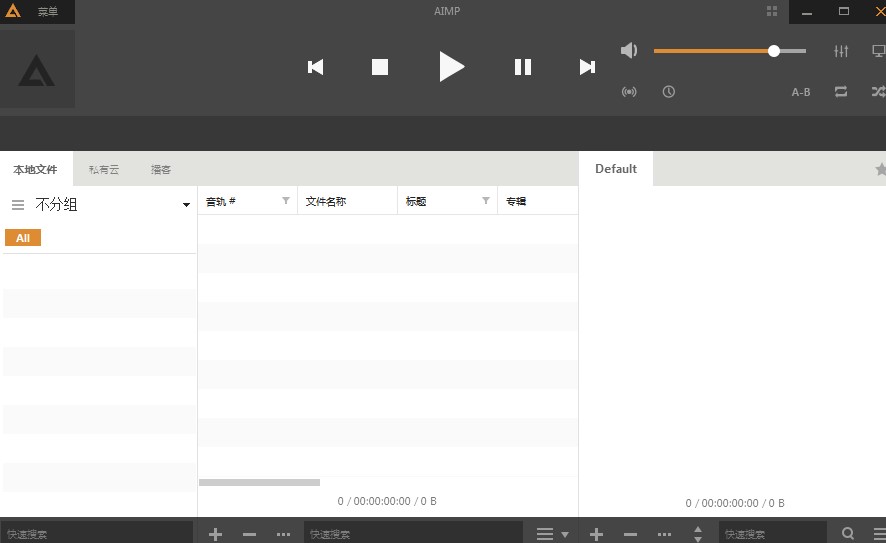The image size is (886, 543).
Task: Open the equalizer settings icon
Action: click(x=841, y=51)
